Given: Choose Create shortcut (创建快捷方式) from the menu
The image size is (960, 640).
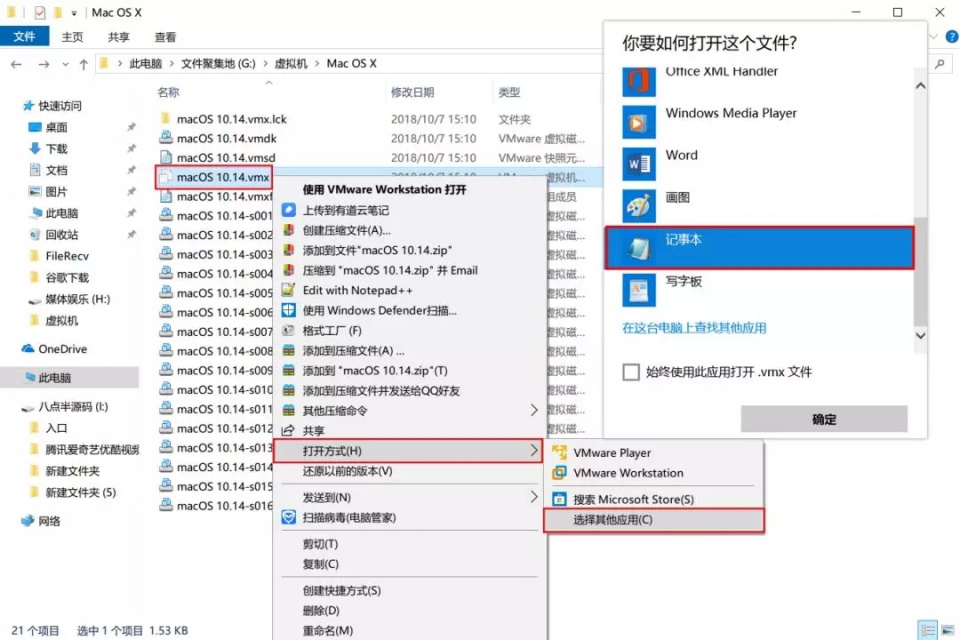Looking at the screenshot, I should pyautogui.click(x=342, y=590).
